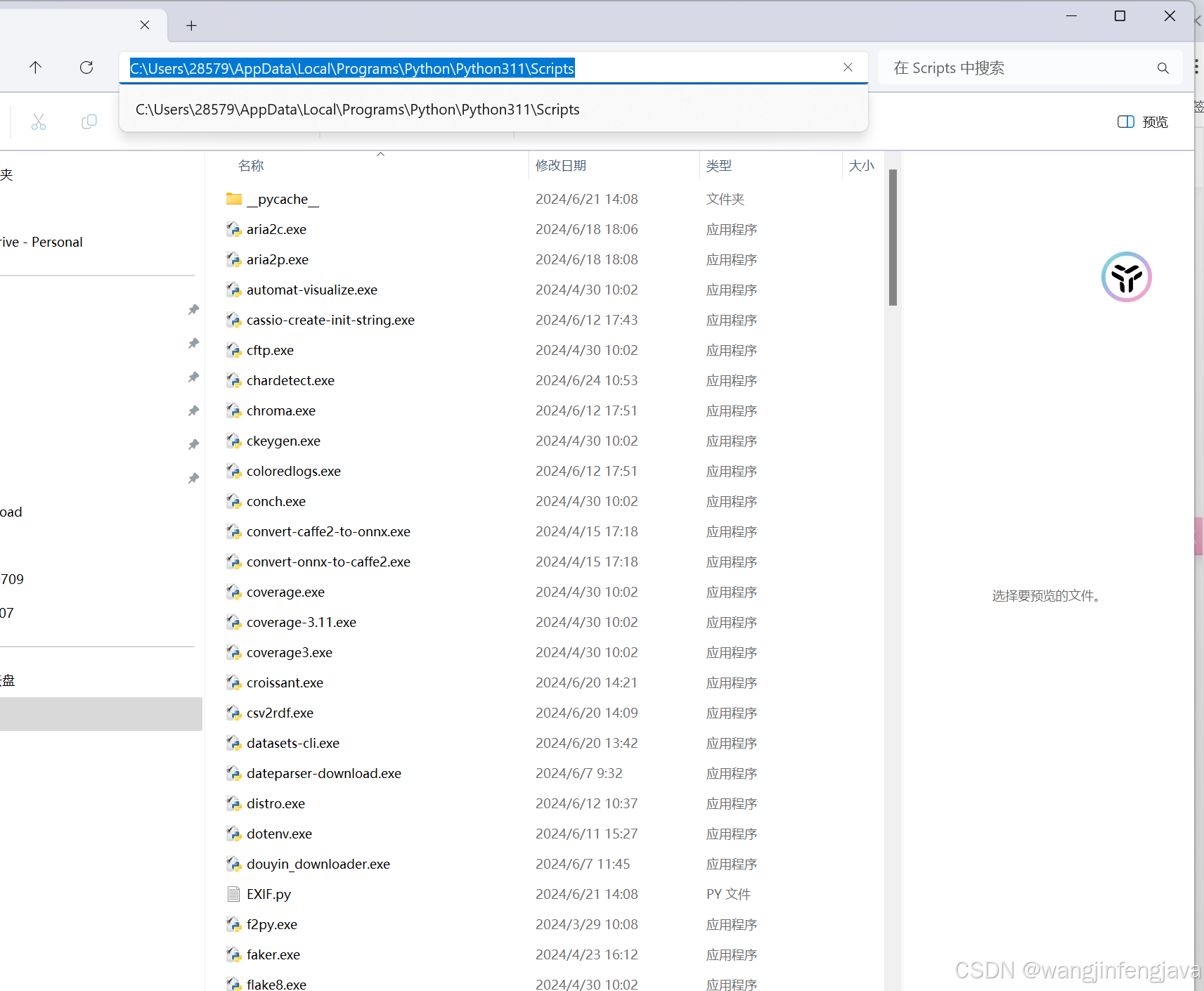Select ckeygen.exe icon

click(234, 441)
